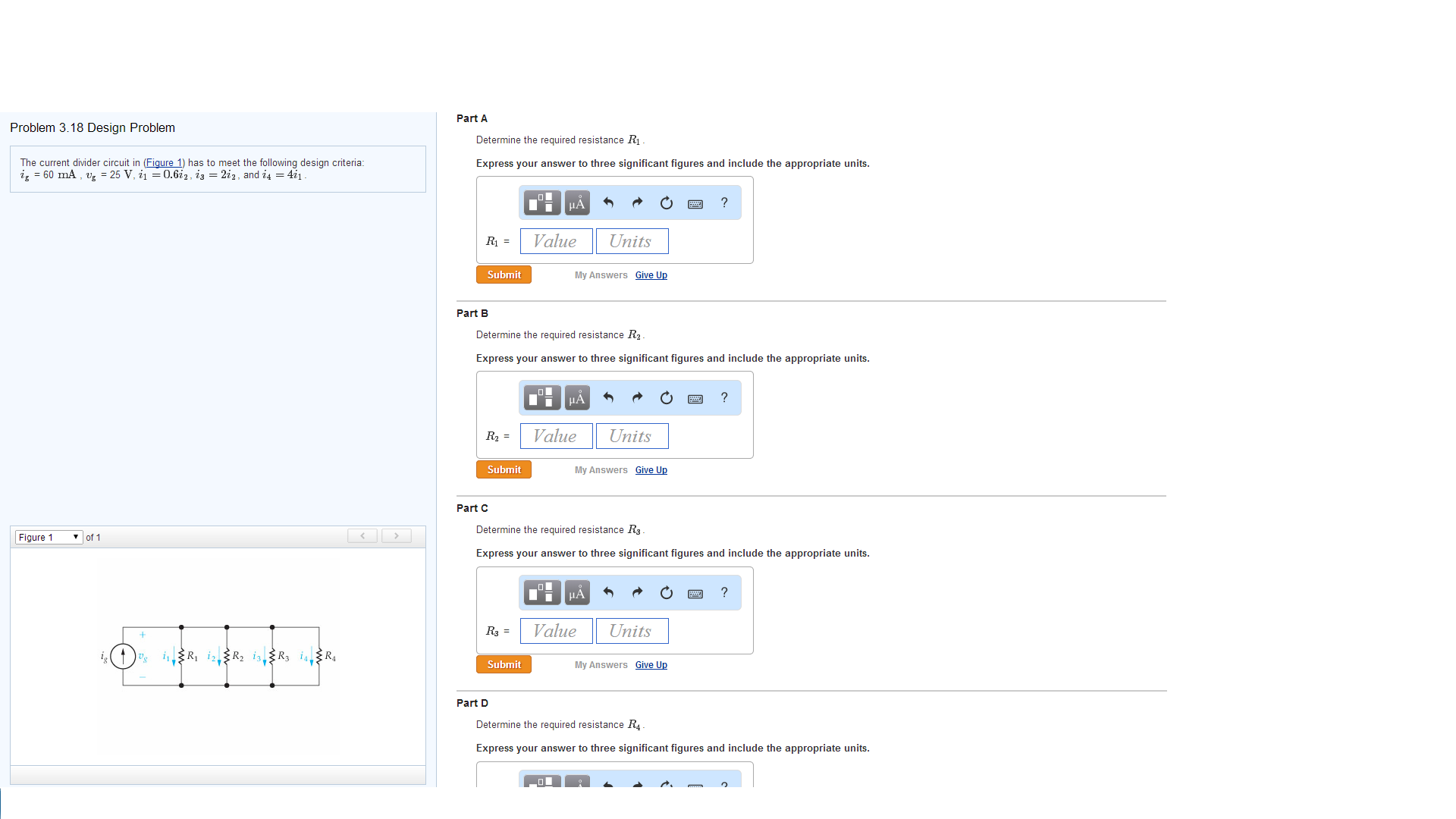1456x819 pixels.
Task: Follow the Figure 1 link in problem text
Action: point(164,162)
